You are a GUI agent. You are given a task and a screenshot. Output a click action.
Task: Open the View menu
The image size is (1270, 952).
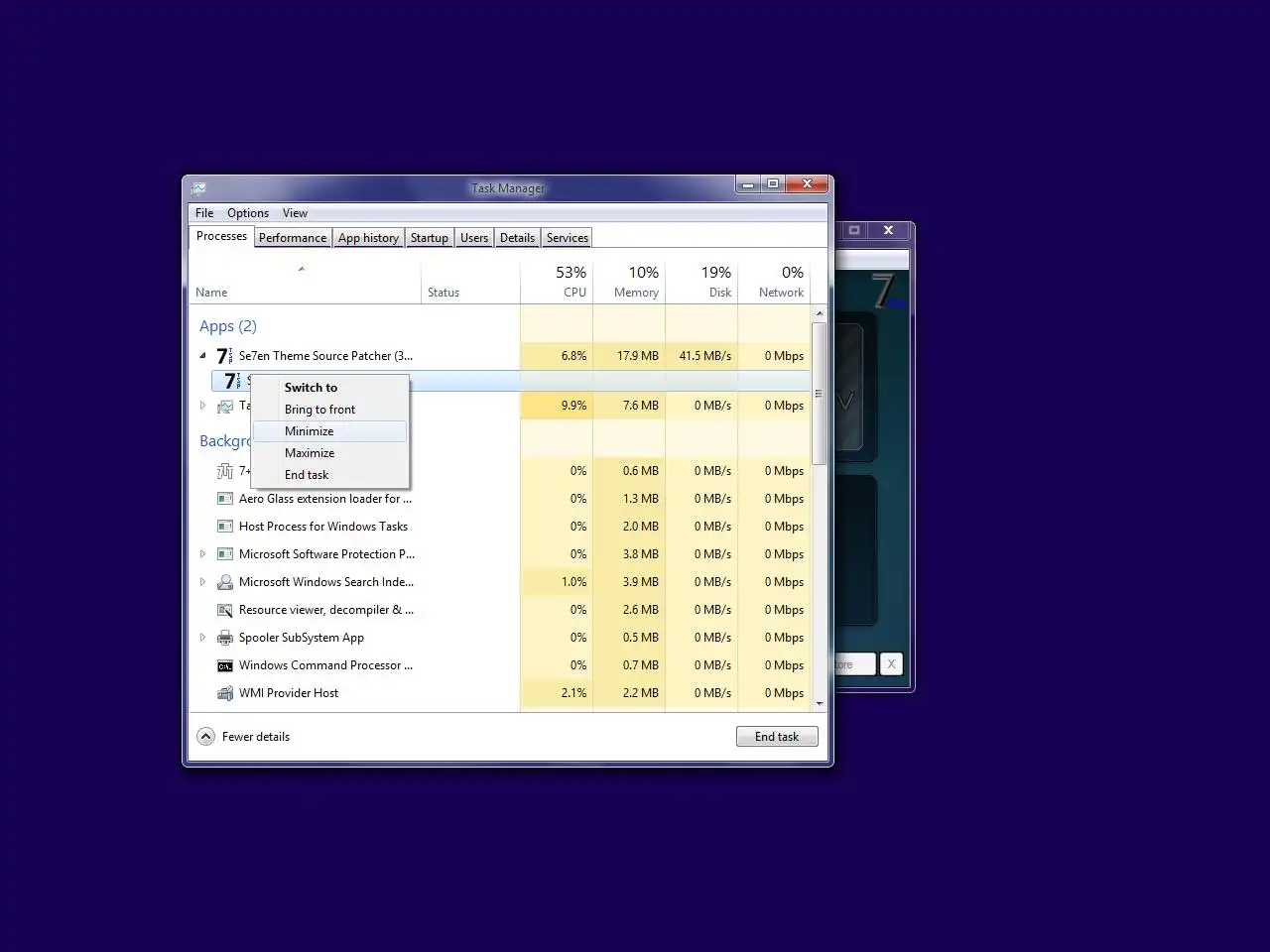[295, 213]
